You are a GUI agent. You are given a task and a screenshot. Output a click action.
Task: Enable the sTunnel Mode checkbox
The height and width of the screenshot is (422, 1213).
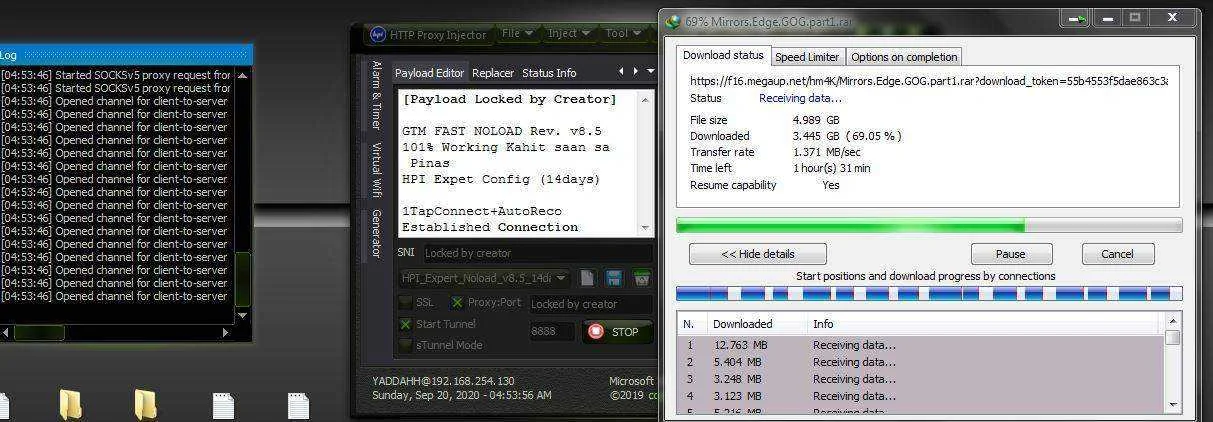405,345
